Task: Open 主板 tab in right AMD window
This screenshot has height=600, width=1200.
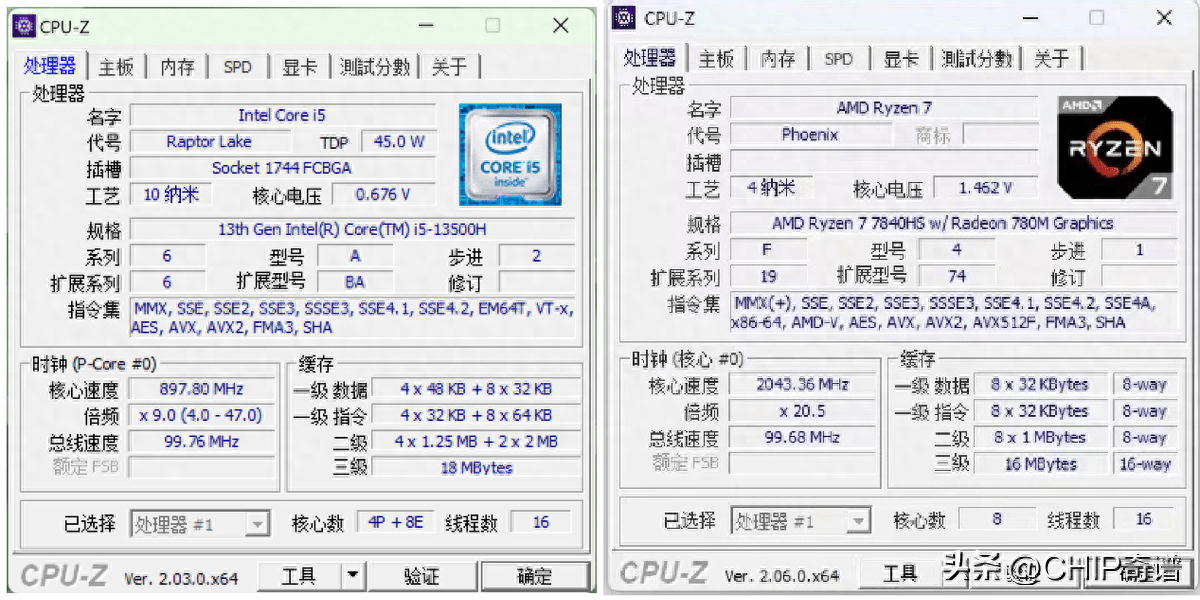Action: (x=716, y=59)
